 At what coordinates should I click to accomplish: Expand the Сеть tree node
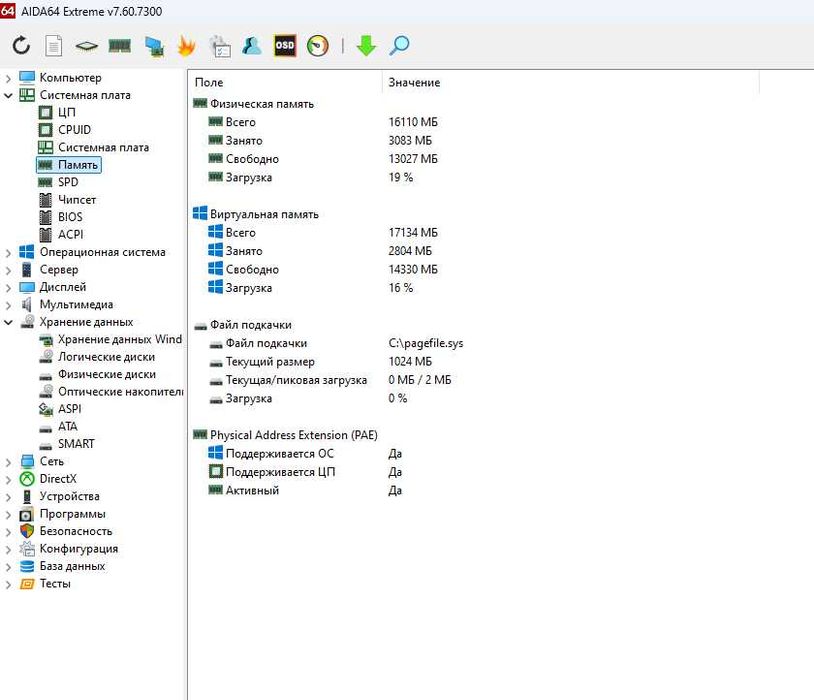point(8,462)
